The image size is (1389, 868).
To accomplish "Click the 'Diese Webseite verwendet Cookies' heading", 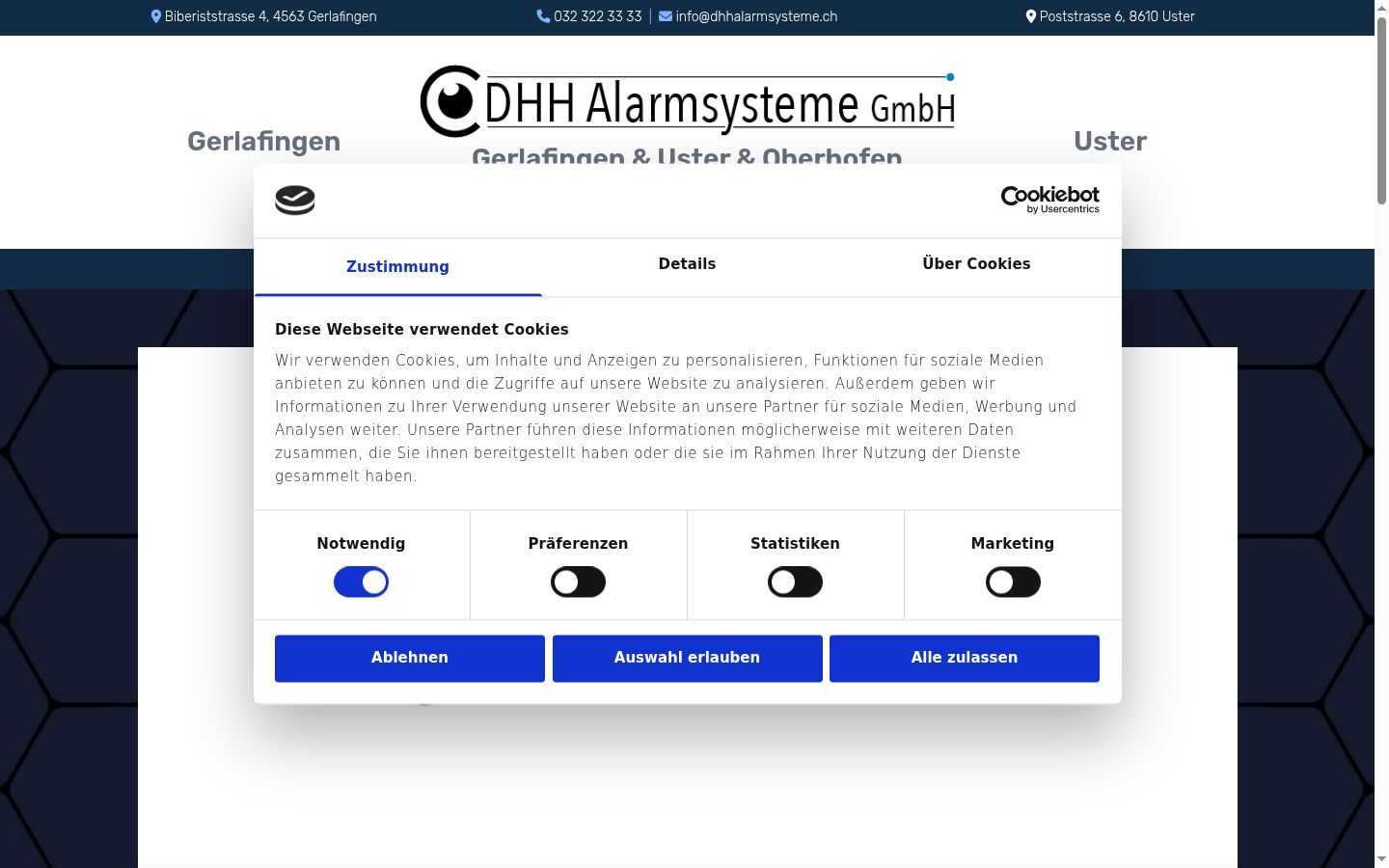I will click(422, 330).
